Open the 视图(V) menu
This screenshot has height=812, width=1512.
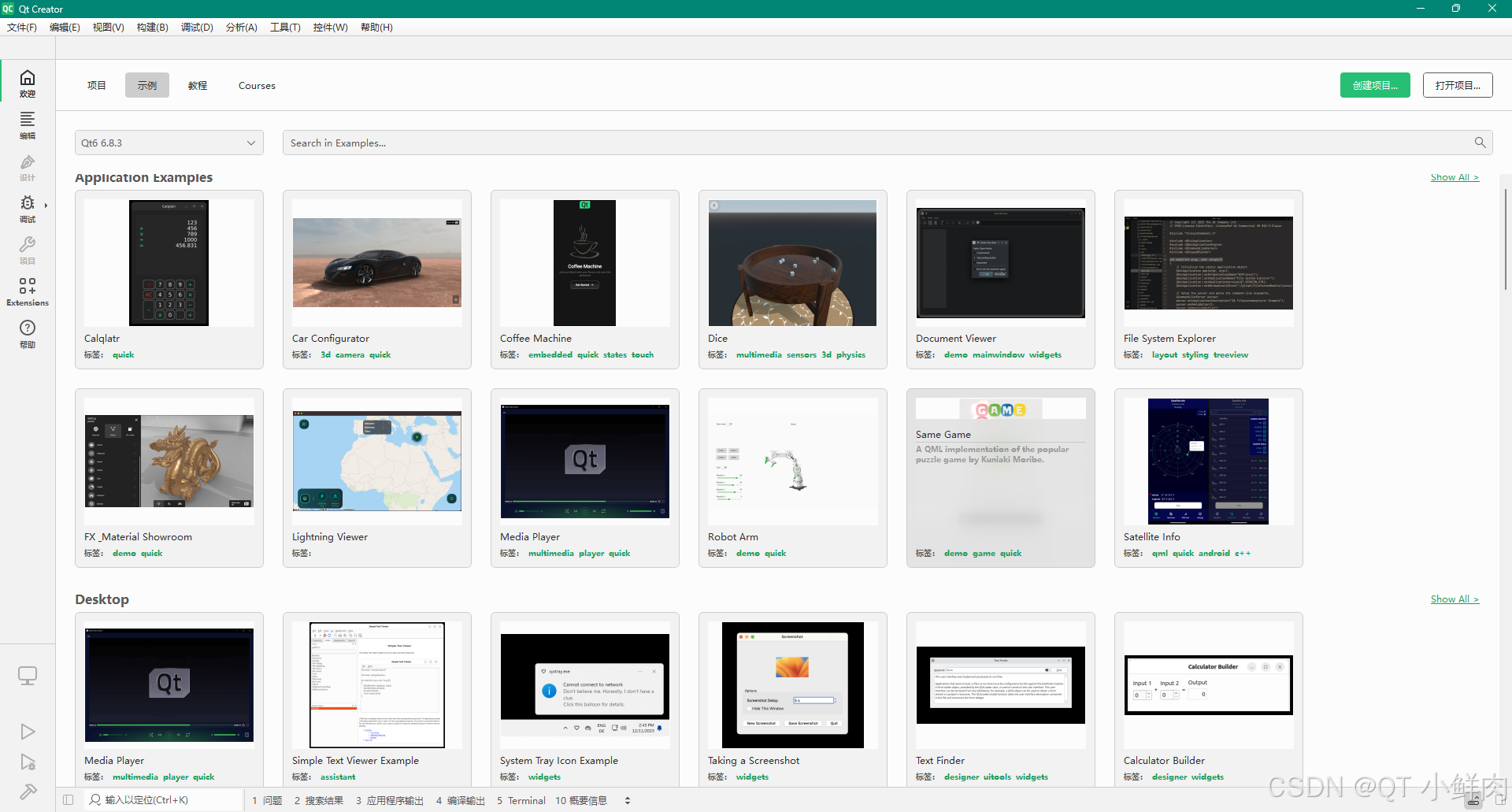coord(109,27)
